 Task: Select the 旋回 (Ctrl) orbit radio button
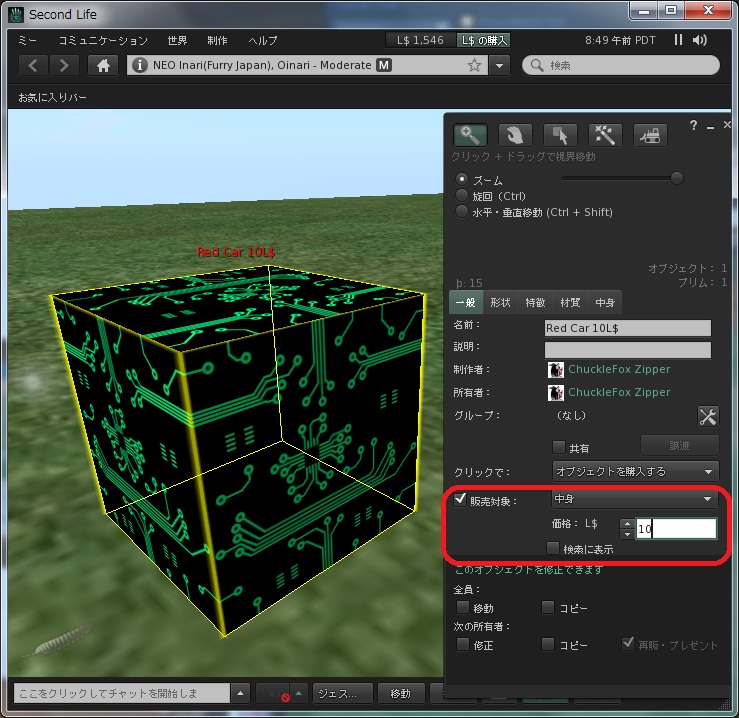pos(461,196)
